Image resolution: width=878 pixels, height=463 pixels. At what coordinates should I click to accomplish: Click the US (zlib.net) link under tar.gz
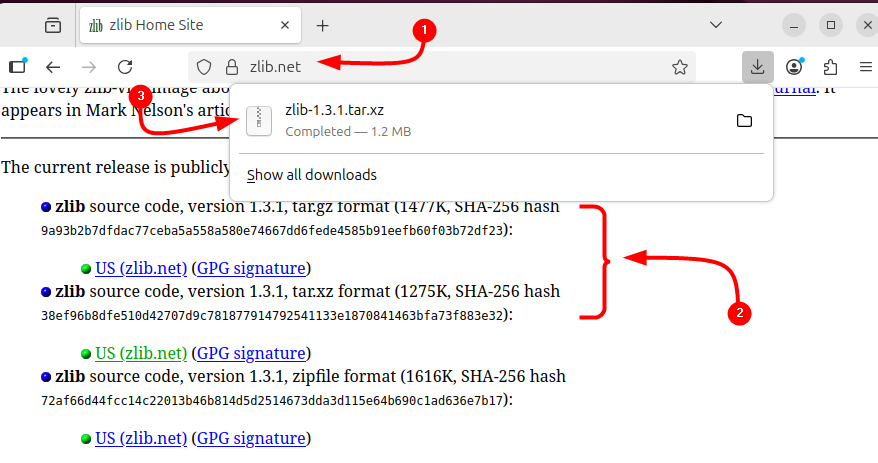click(x=141, y=268)
